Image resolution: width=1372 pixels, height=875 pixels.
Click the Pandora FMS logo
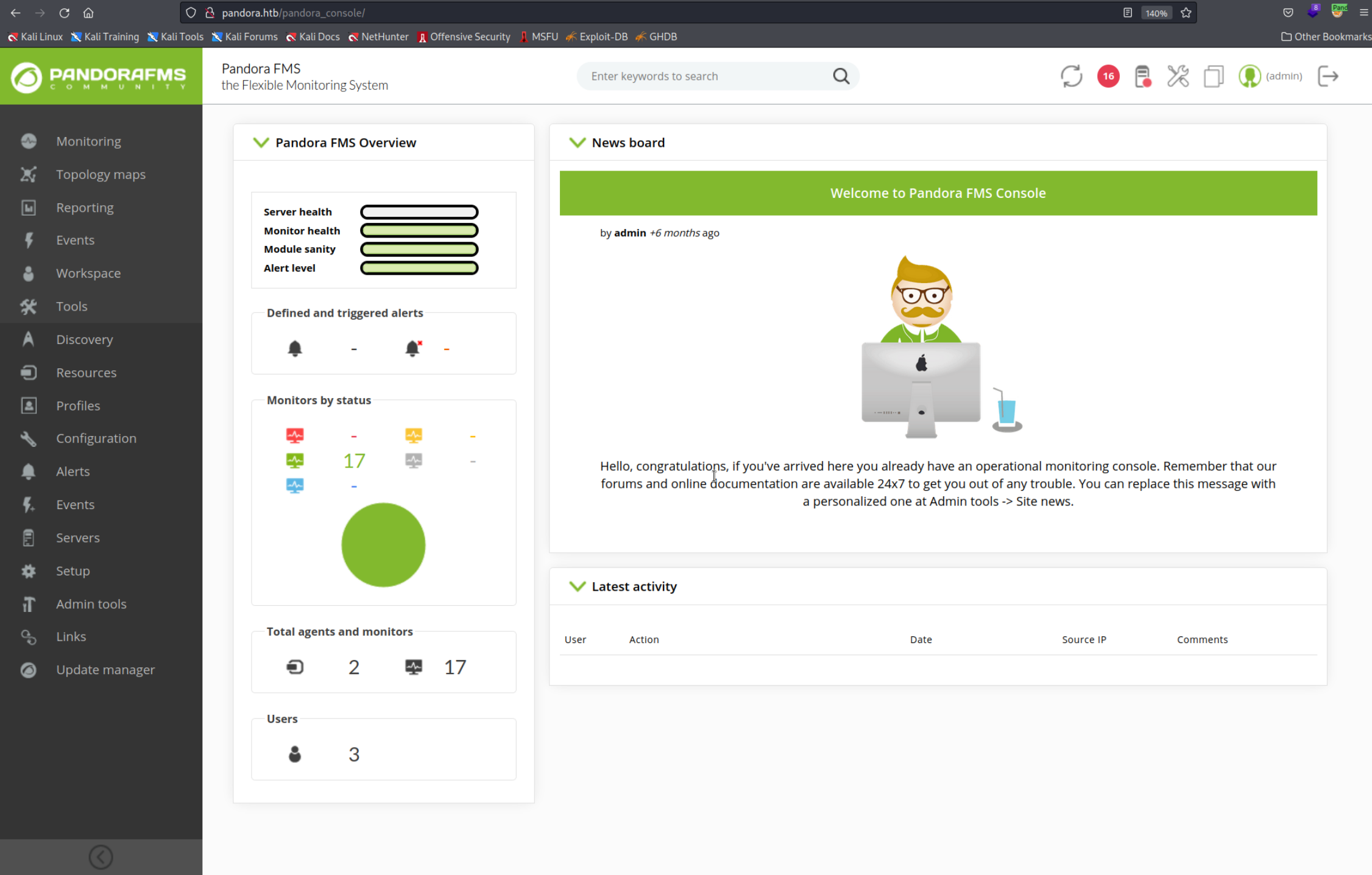(x=99, y=77)
